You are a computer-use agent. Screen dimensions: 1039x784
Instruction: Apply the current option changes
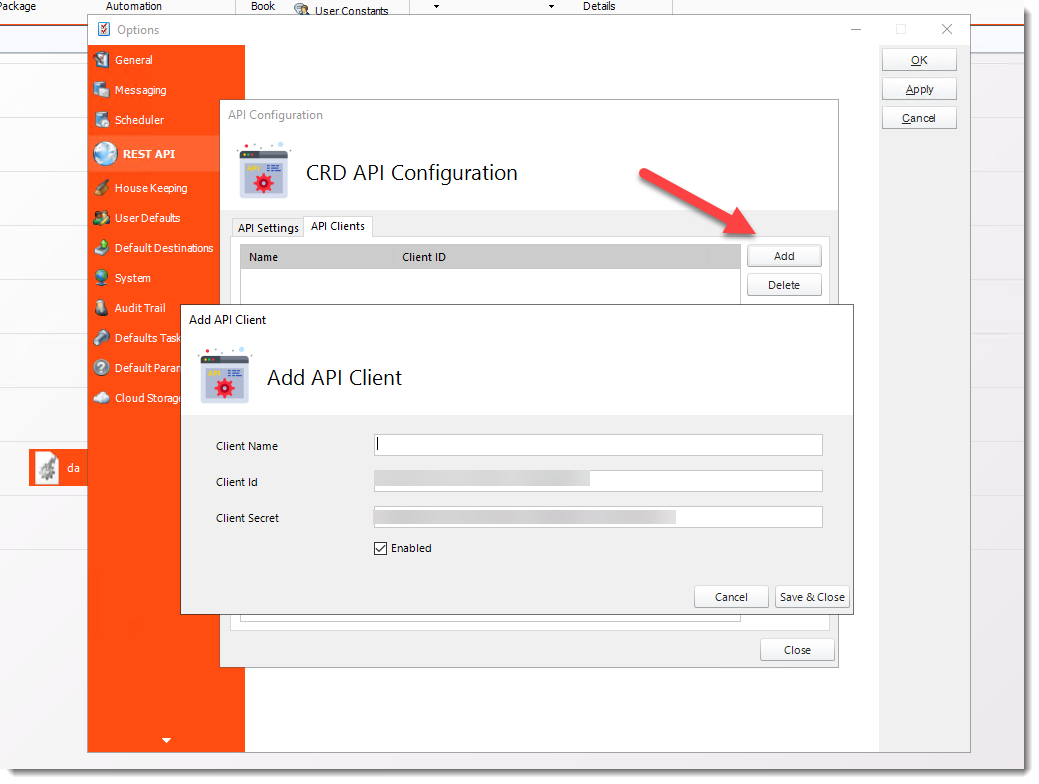tap(918, 88)
